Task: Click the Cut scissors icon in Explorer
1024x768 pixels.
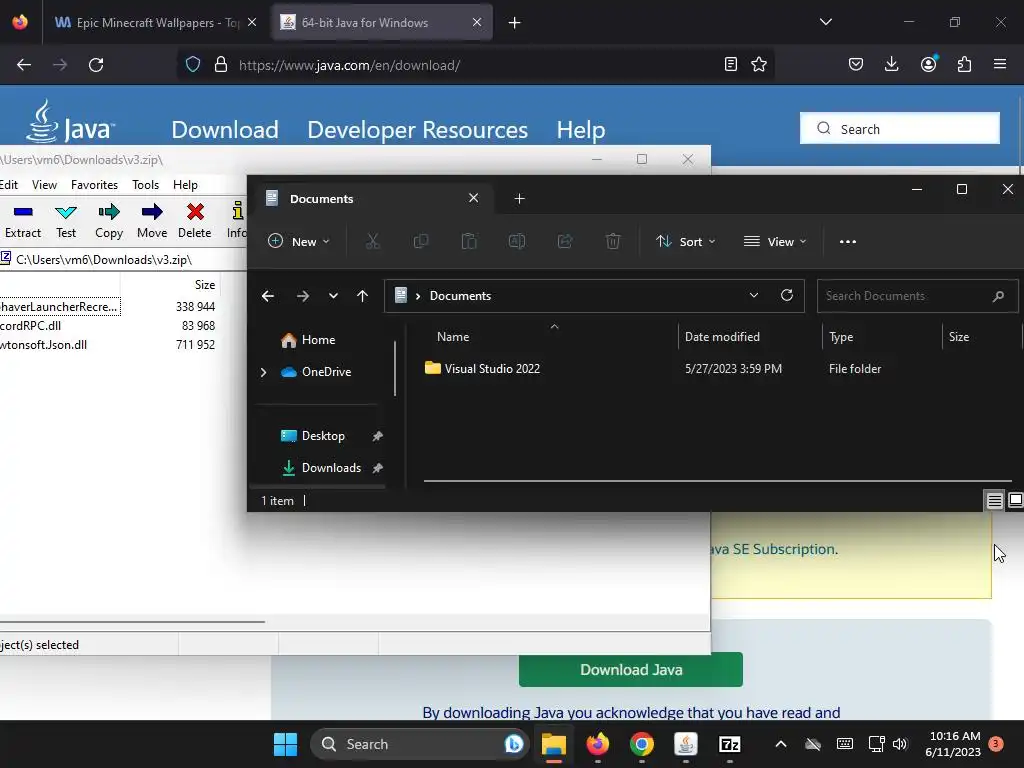Action: click(373, 242)
